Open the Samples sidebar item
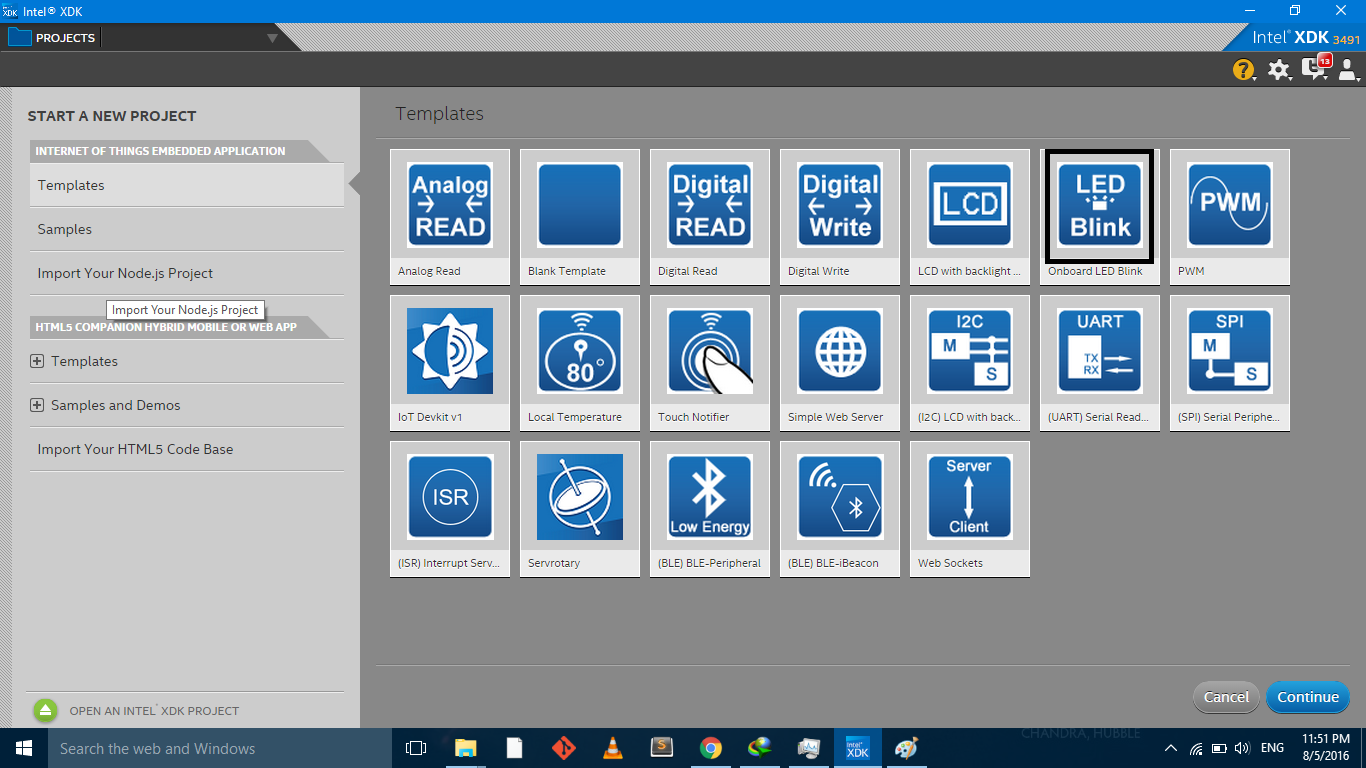Screen dimensions: 1366x768 pos(187,229)
